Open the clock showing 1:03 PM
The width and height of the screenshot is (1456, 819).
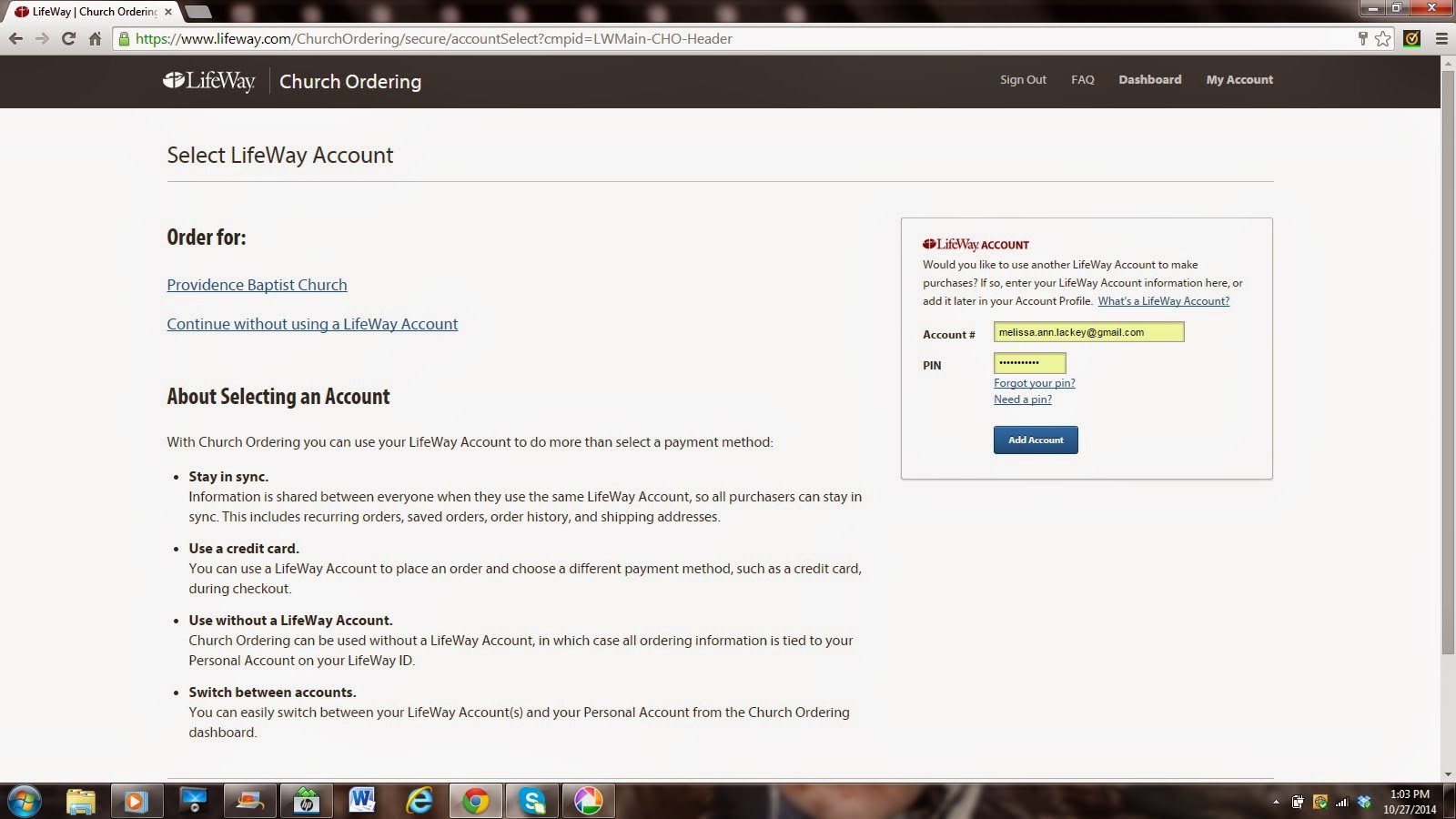1410,802
